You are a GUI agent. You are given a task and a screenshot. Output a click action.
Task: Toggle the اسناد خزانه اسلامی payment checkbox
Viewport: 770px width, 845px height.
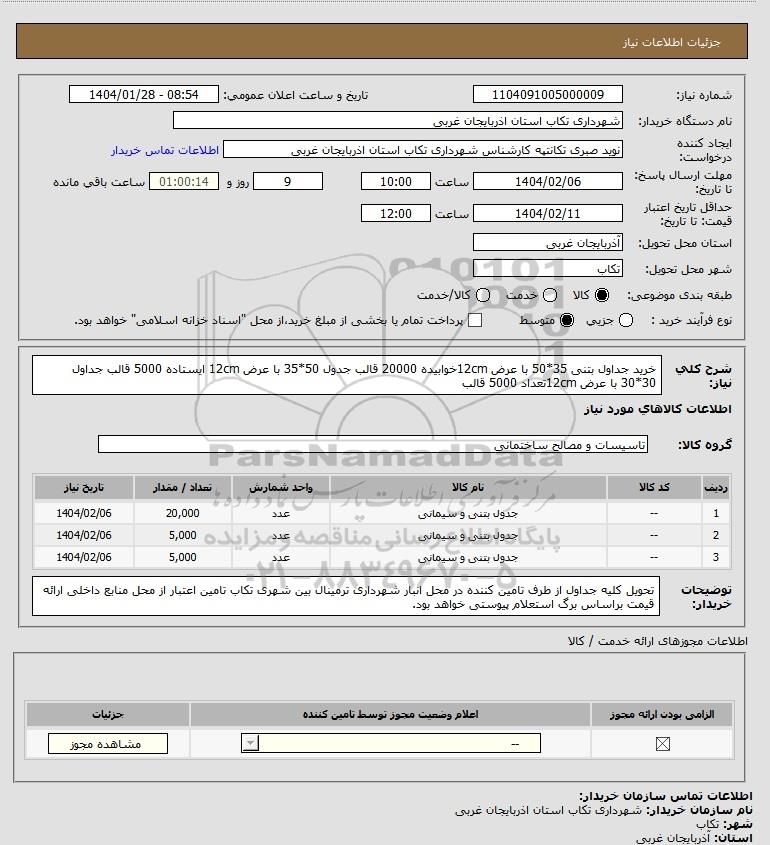[475, 321]
